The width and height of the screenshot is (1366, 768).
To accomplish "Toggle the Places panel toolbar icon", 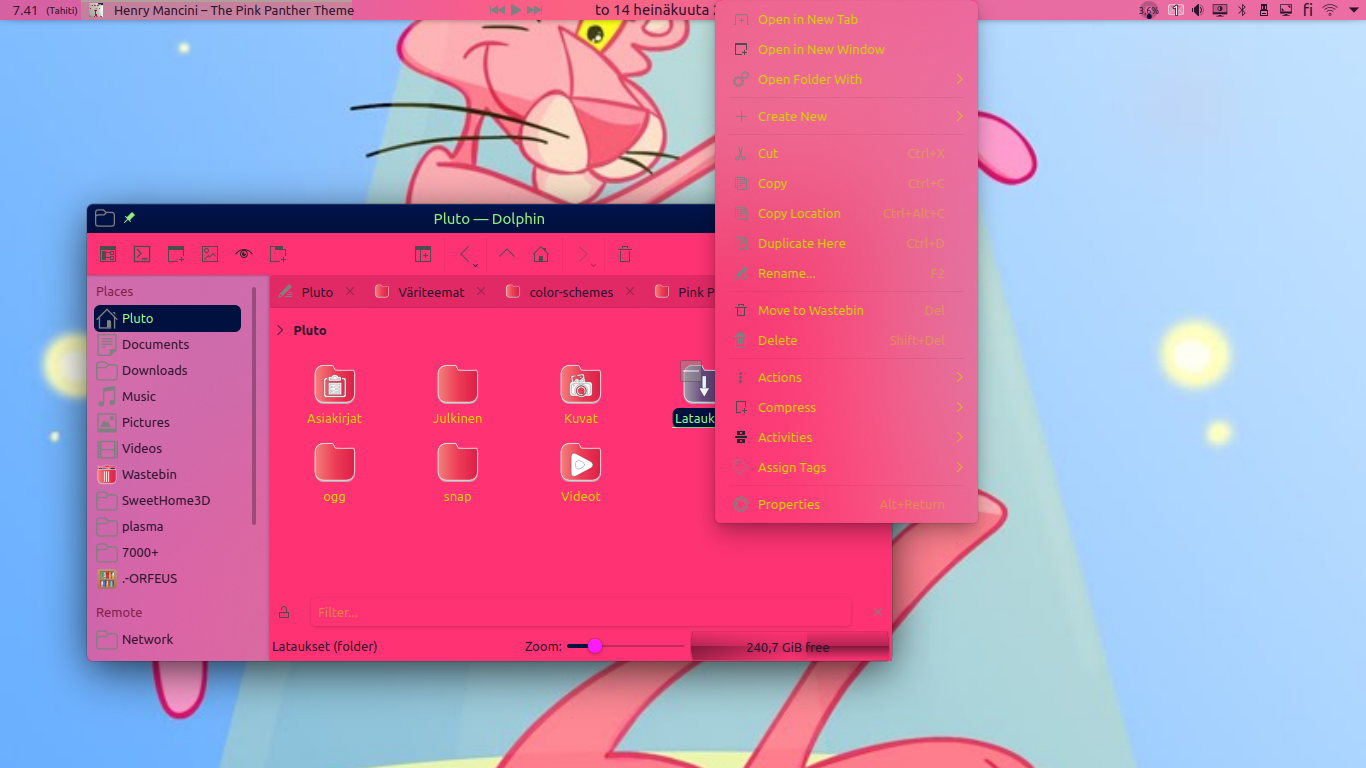I will click(108, 254).
